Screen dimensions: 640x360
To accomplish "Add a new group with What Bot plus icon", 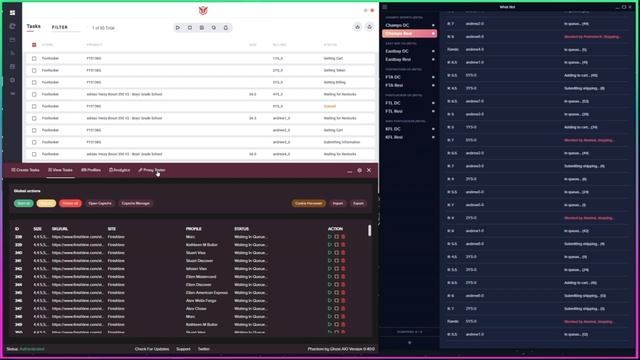I will pyautogui.click(x=410, y=342).
